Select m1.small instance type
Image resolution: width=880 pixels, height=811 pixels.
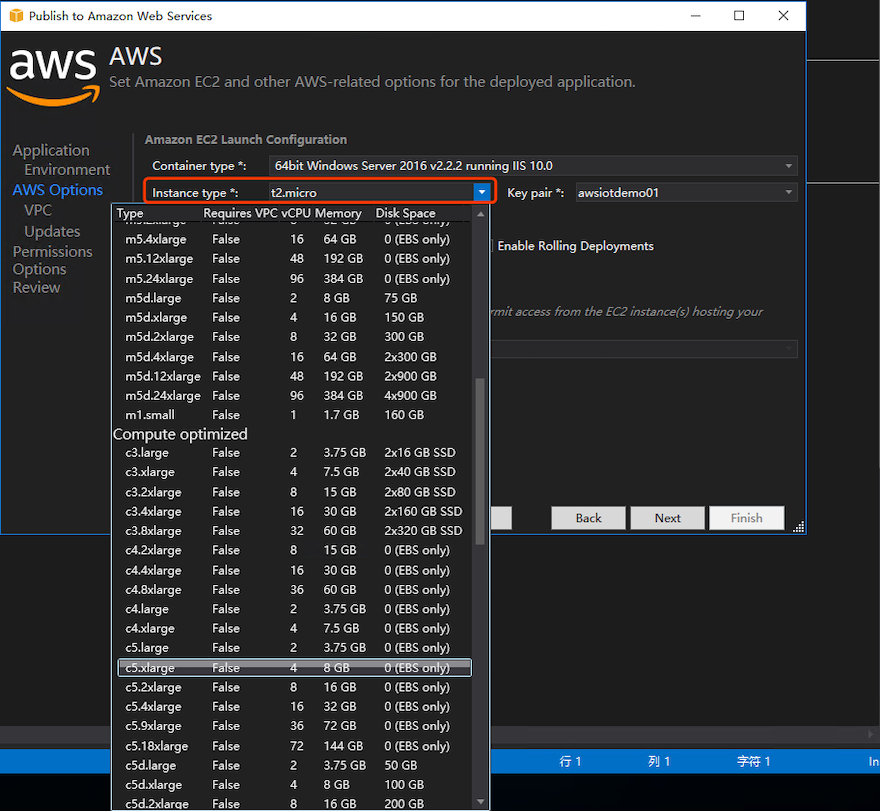(x=295, y=415)
